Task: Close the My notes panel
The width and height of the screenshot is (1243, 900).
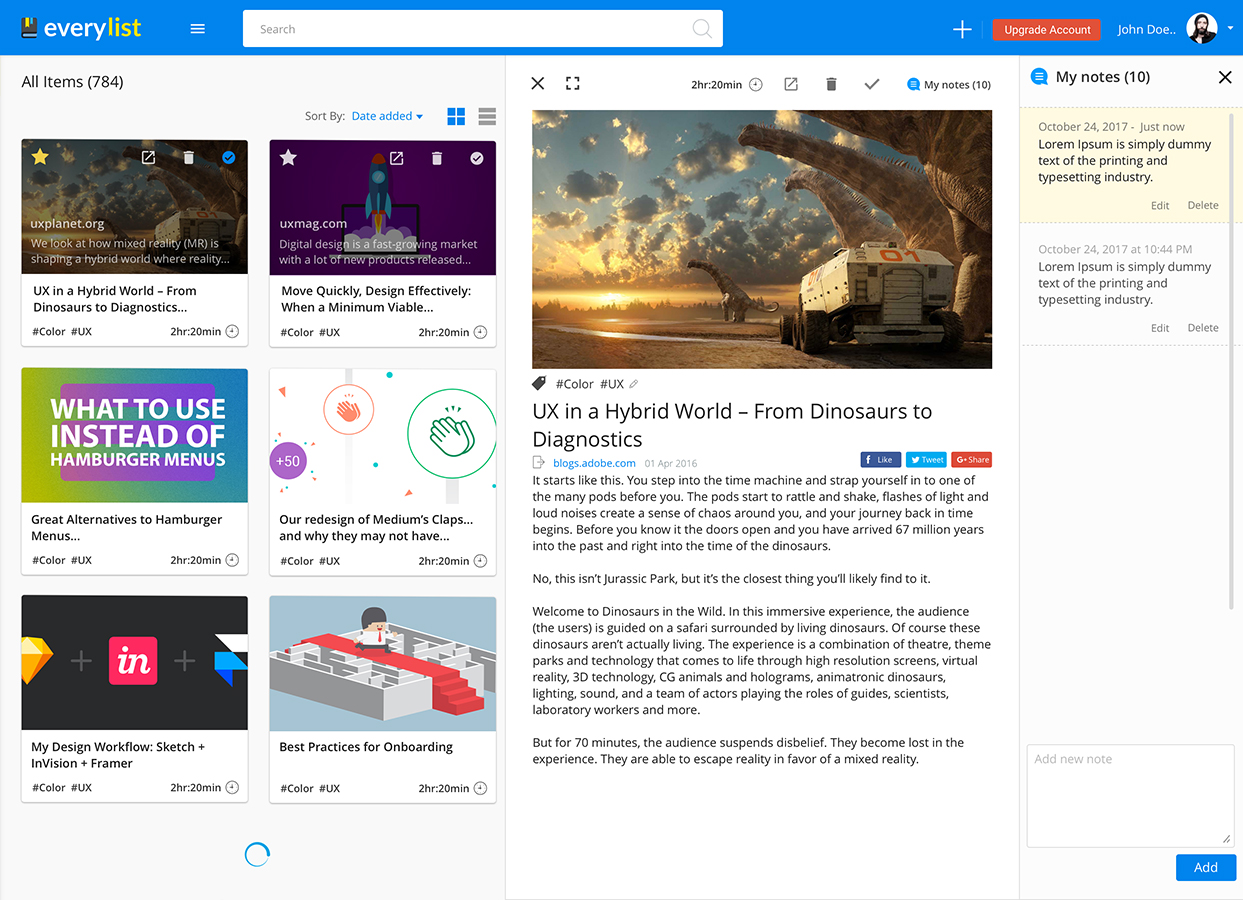Action: [1225, 77]
